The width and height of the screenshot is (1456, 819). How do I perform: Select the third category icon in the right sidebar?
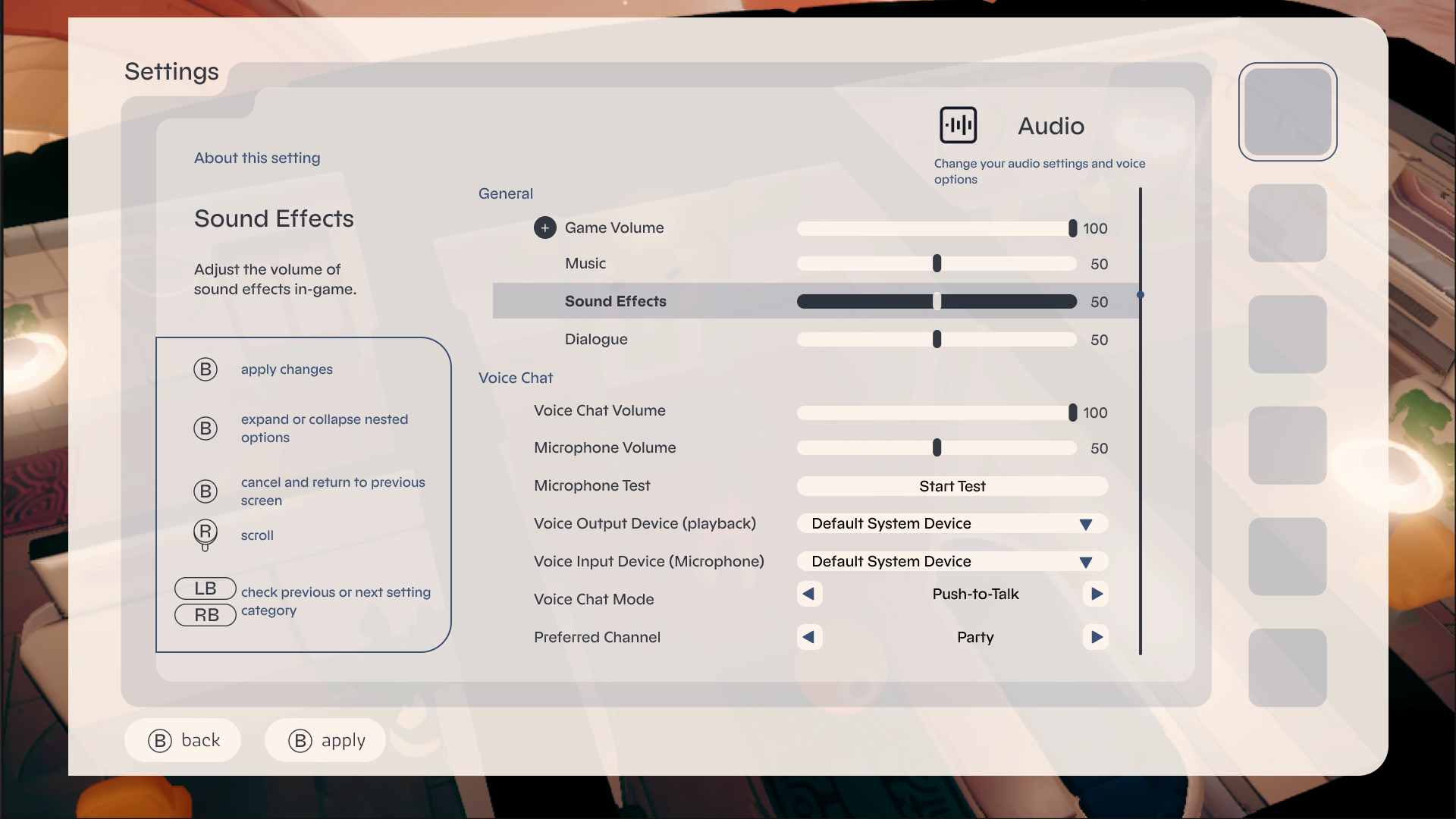click(1287, 334)
